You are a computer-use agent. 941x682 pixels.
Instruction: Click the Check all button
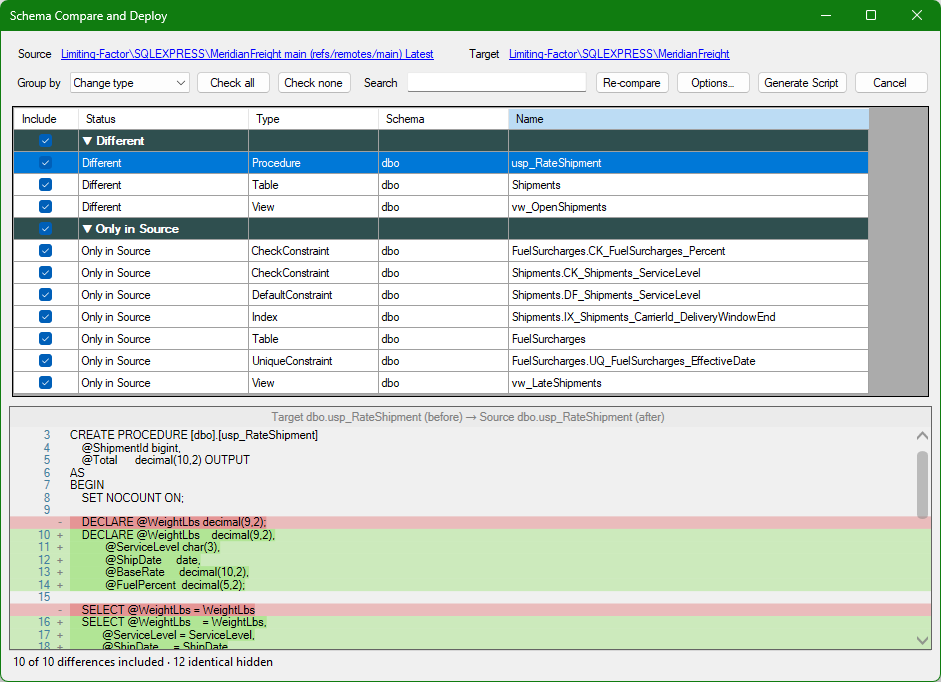[233, 83]
